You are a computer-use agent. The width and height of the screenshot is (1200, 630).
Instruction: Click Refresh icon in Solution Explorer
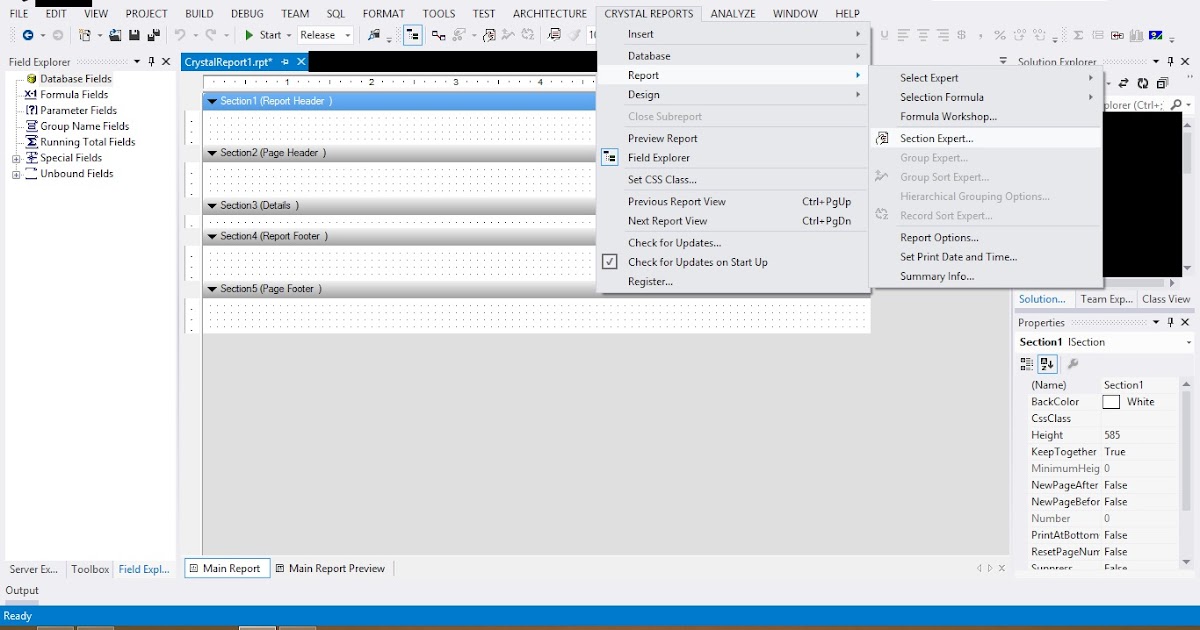[1143, 83]
